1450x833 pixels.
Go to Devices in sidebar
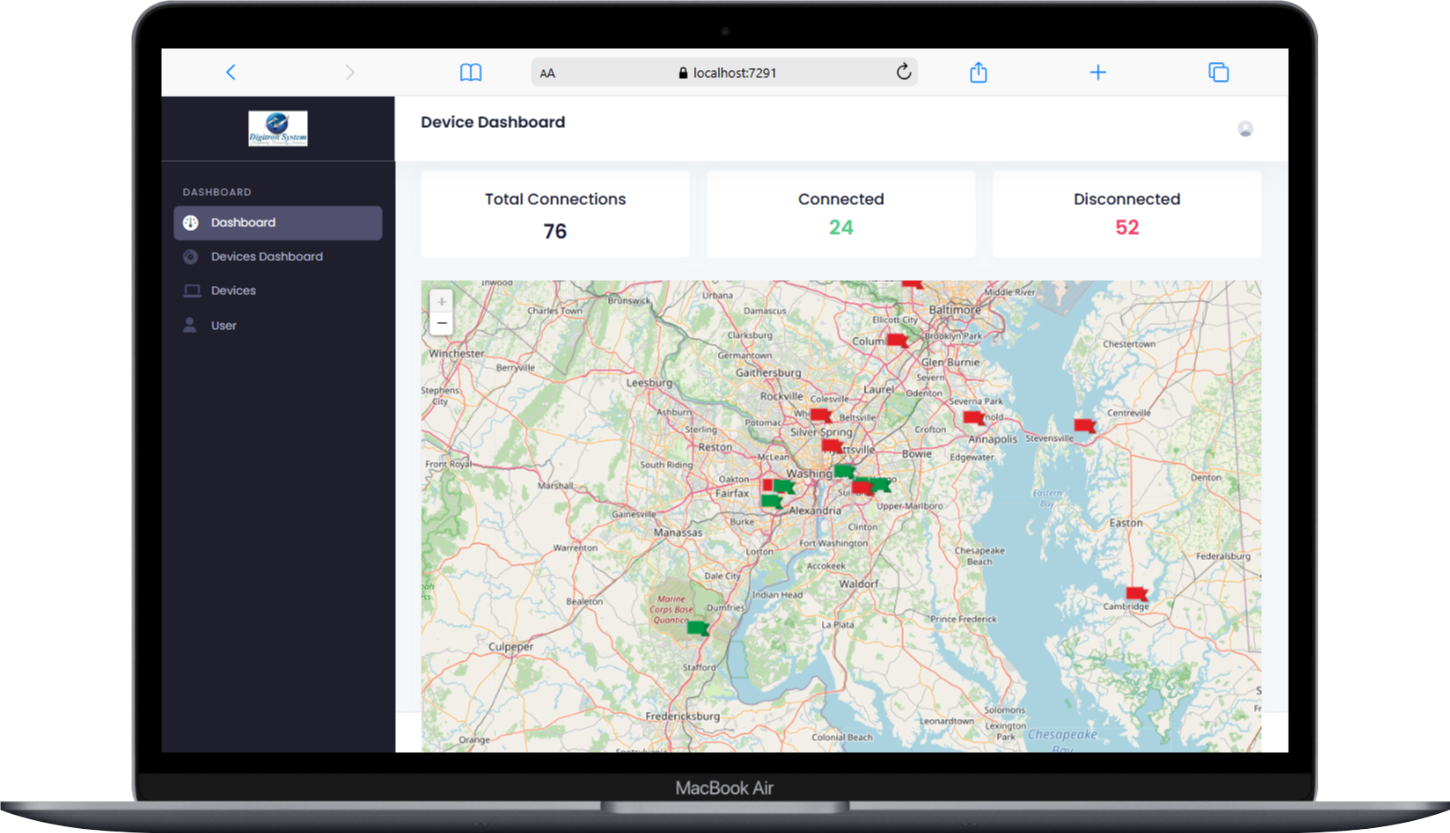click(x=233, y=291)
